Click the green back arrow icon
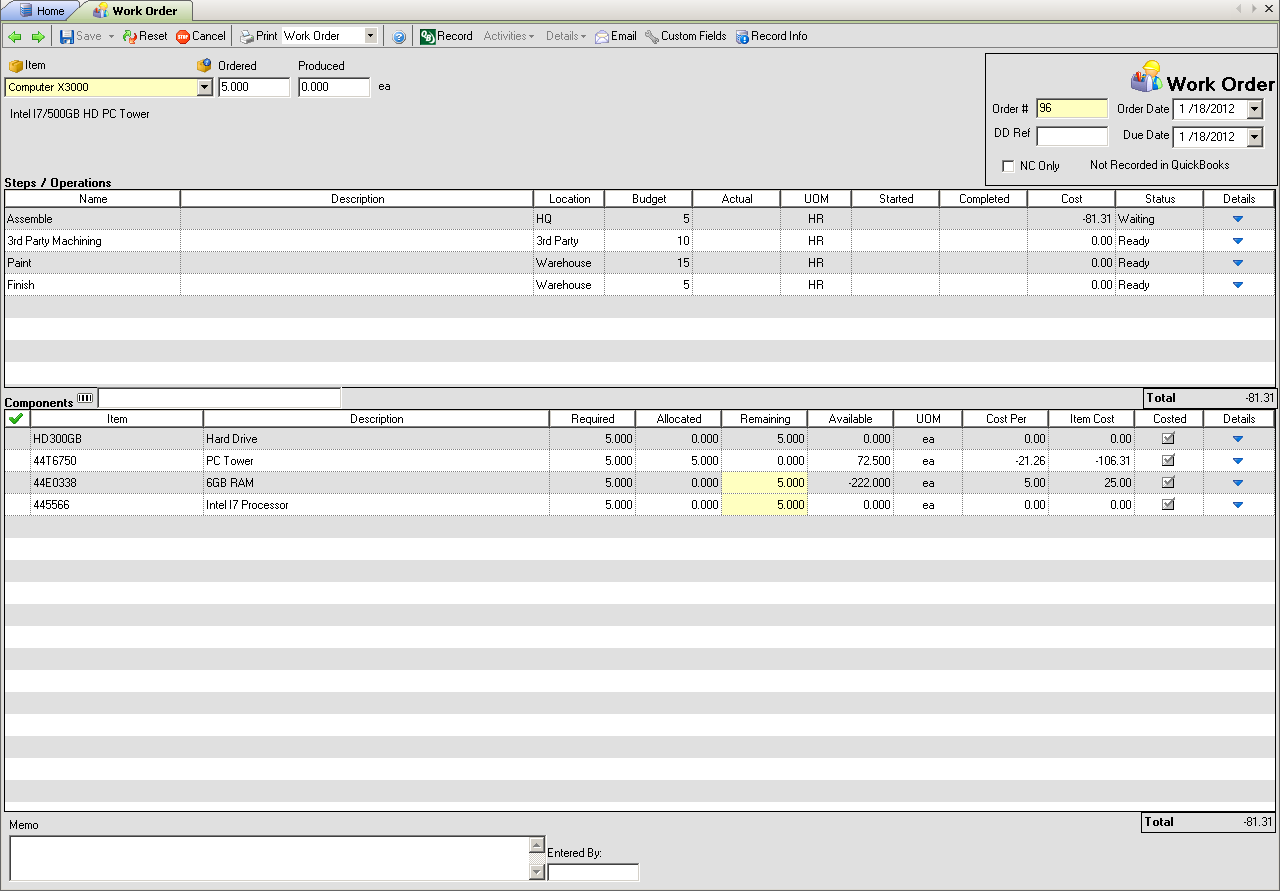The width and height of the screenshot is (1280, 891). click(14, 37)
